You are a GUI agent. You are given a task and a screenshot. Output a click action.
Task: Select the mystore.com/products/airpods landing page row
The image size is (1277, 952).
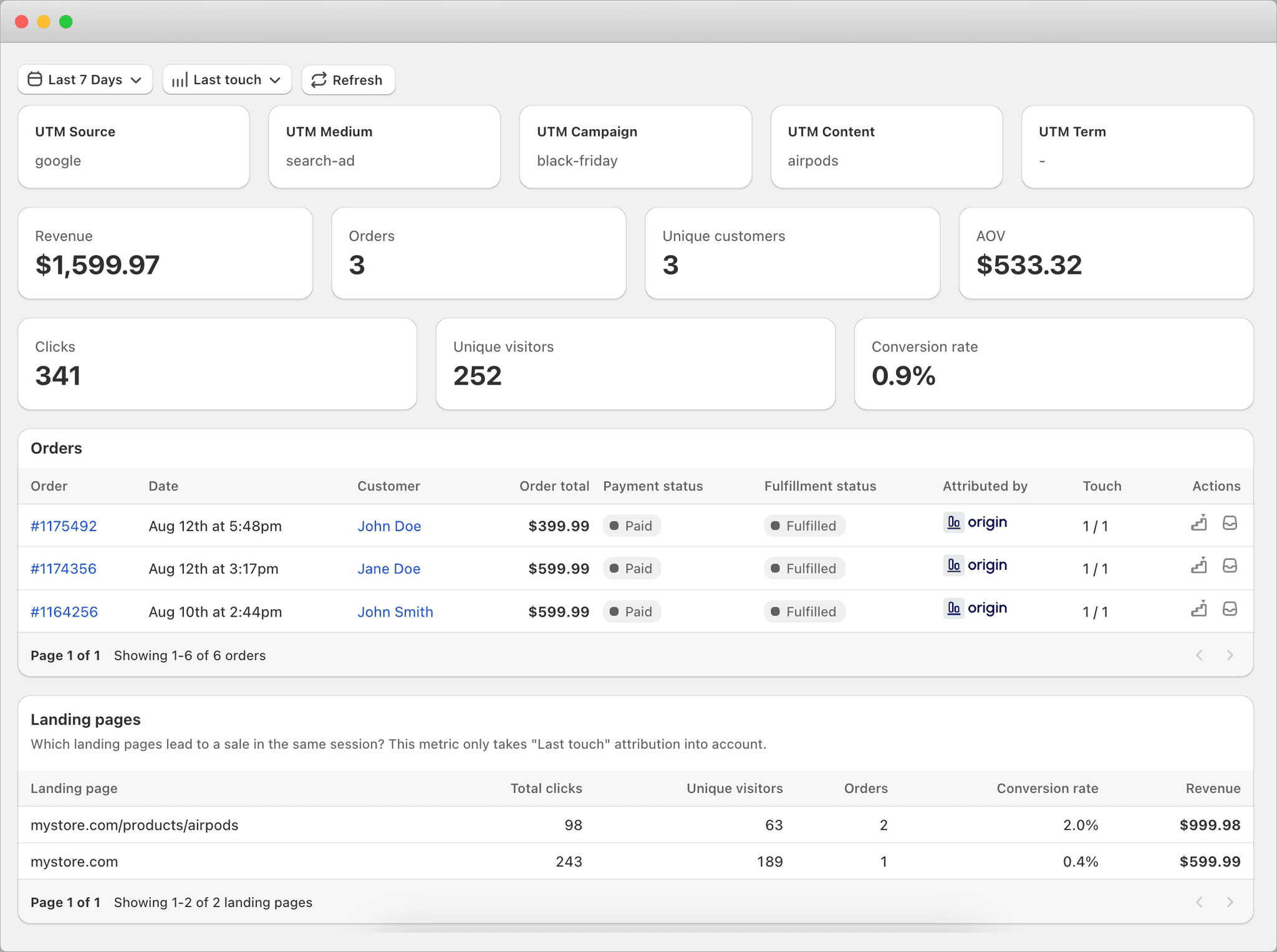click(x=134, y=825)
